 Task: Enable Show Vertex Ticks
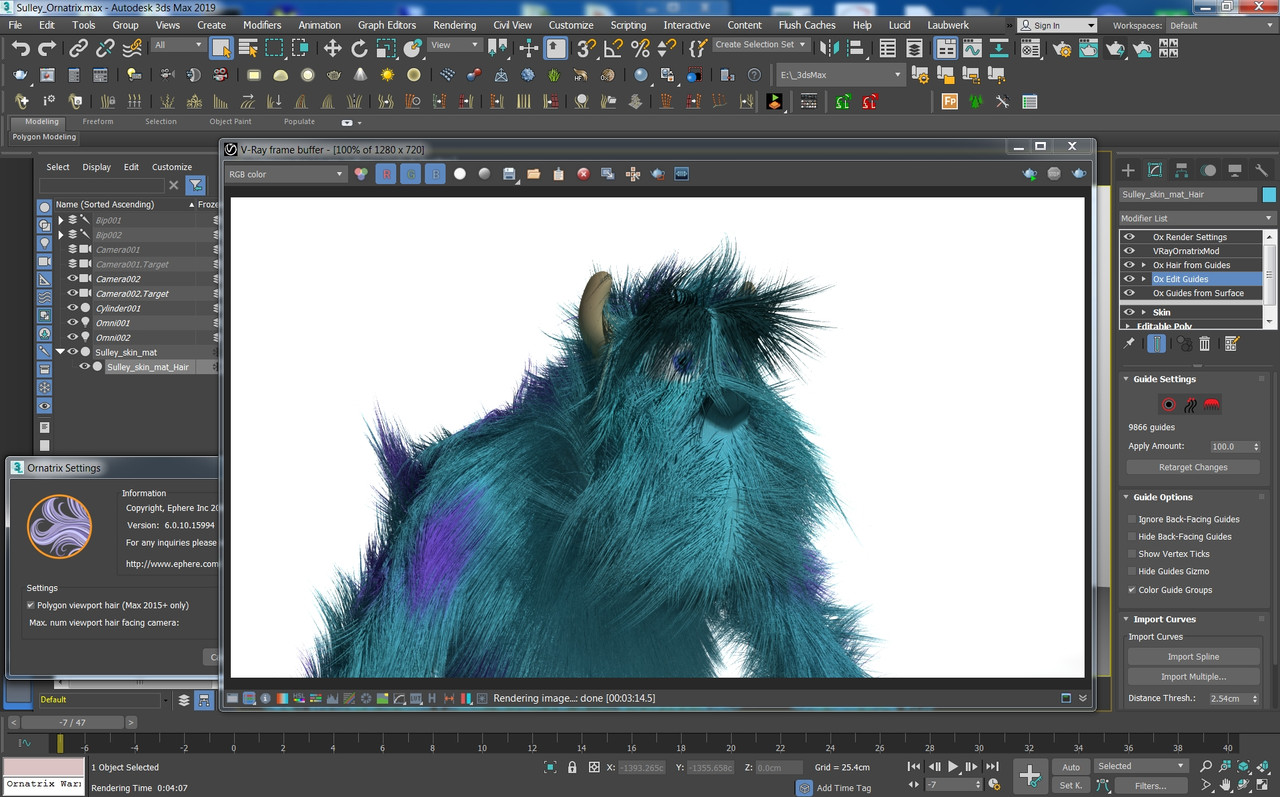pos(1132,554)
